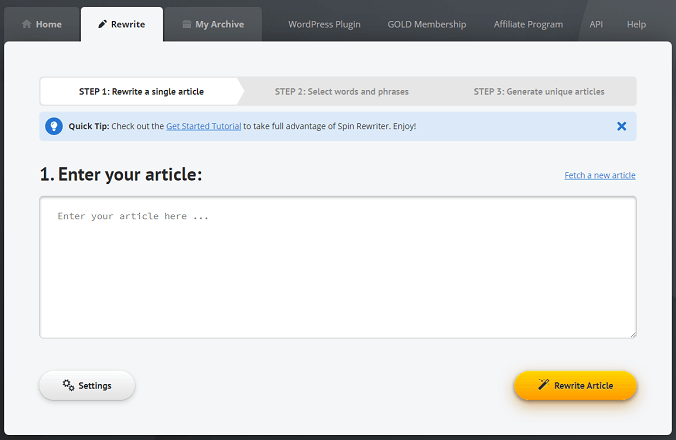Select the Rewrite tab
Viewport: 676px width, 440px height.
(122, 24)
